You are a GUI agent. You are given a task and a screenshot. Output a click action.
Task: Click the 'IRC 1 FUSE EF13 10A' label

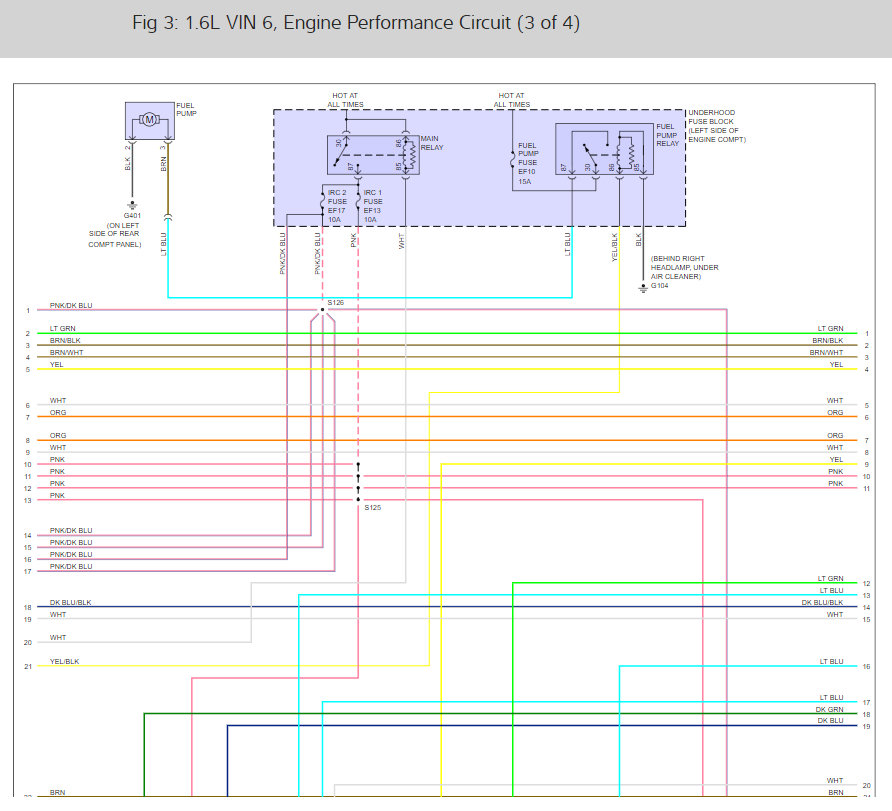(373, 206)
